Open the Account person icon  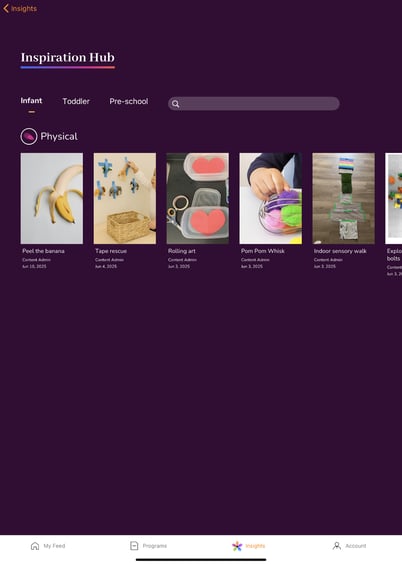point(337,546)
